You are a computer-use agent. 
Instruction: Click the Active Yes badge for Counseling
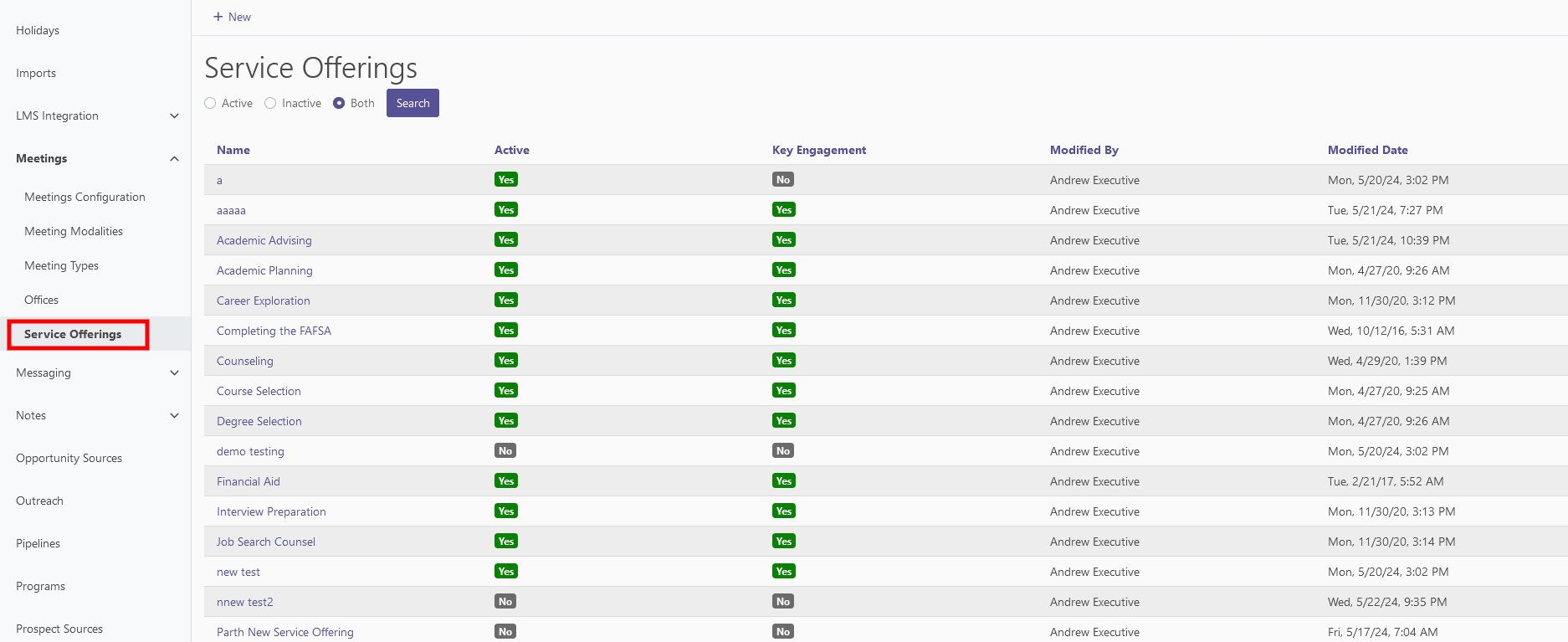(x=506, y=360)
